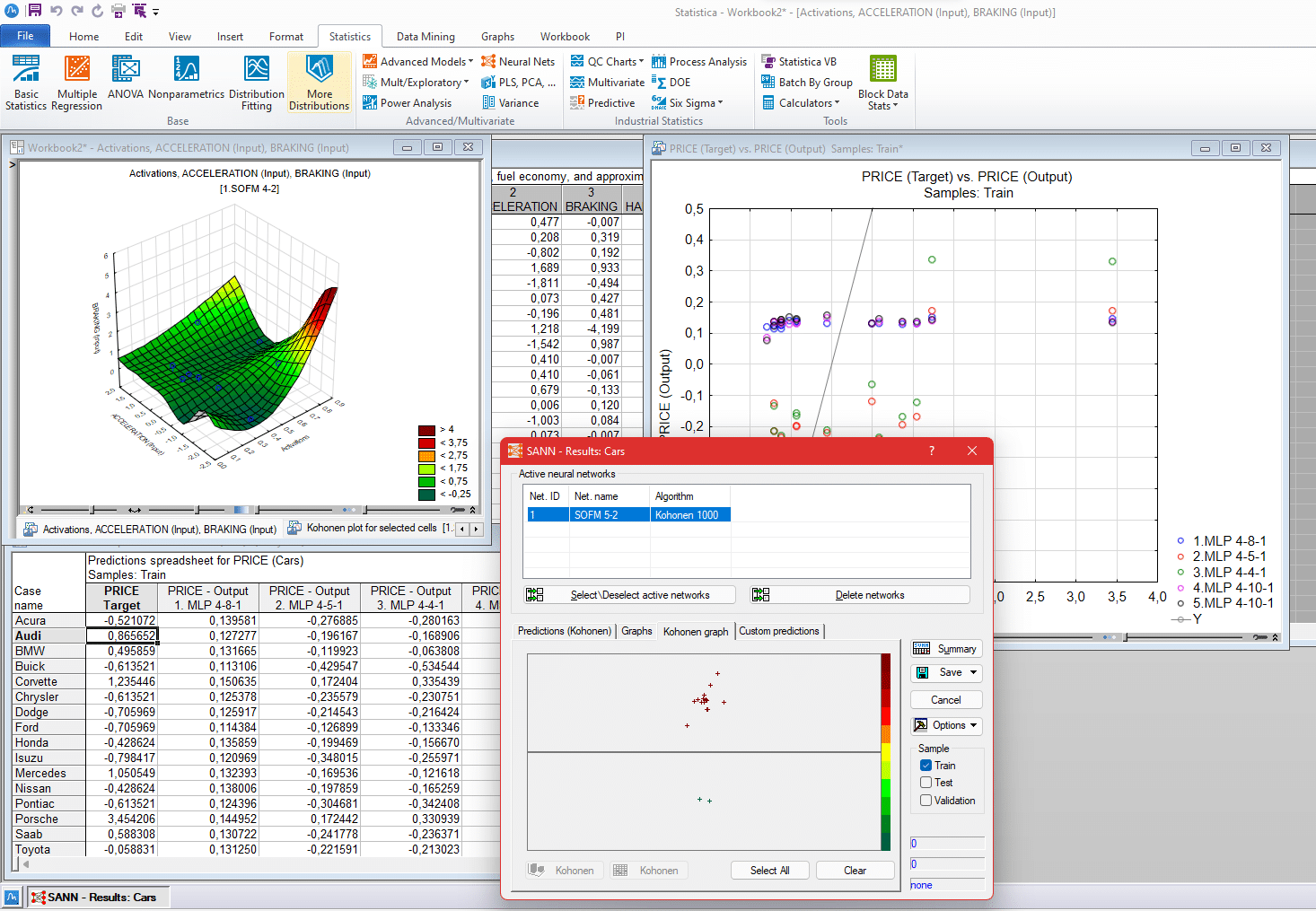Select BRAKING column header in spreadsheet
The image size is (1316, 911).
coord(592,199)
